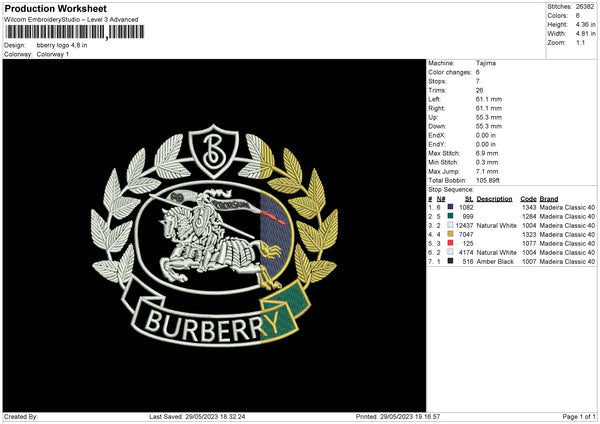Click the barcode under the worksheet title
Viewport: 600px width, 424px height.
(x=75, y=32)
